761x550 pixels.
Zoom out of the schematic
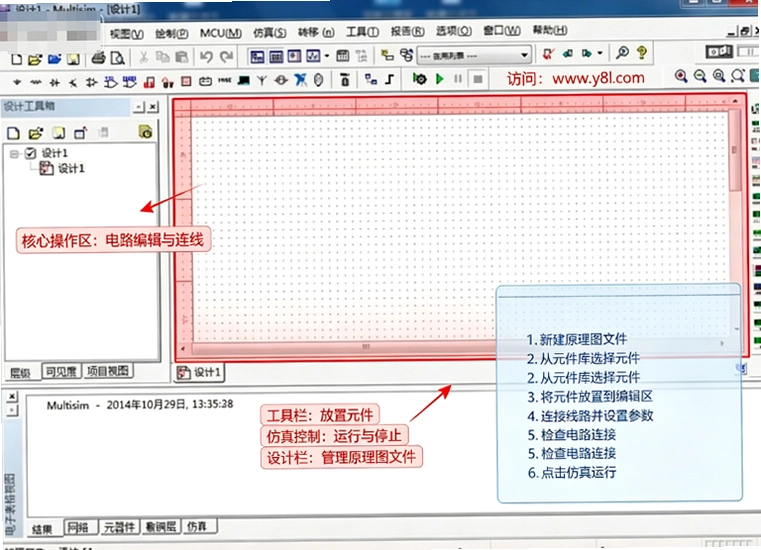pos(700,76)
